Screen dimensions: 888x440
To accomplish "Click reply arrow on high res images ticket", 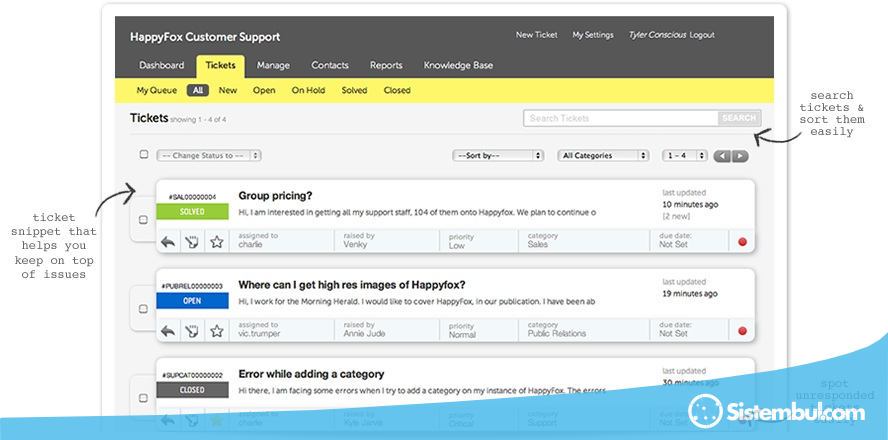I will pyautogui.click(x=168, y=331).
